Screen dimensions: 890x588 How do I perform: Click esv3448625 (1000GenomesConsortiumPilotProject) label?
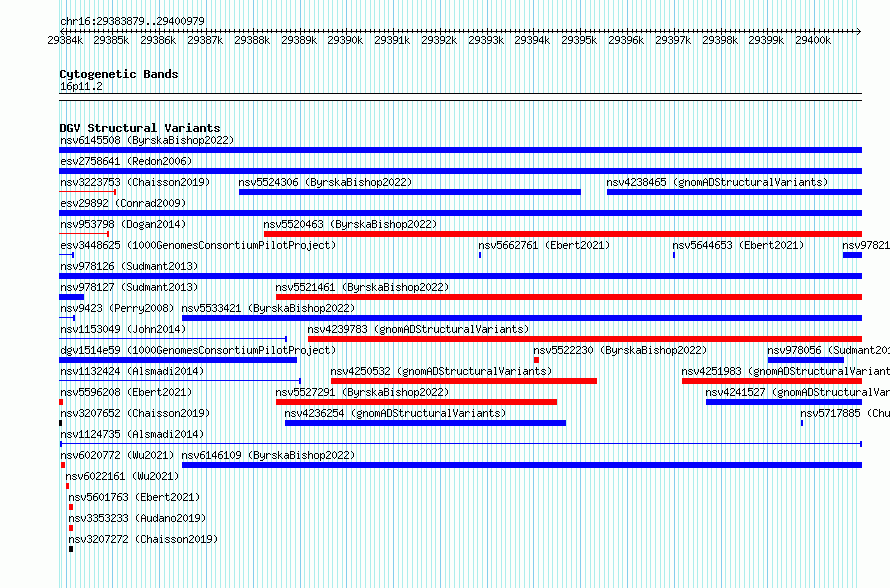(x=198, y=245)
